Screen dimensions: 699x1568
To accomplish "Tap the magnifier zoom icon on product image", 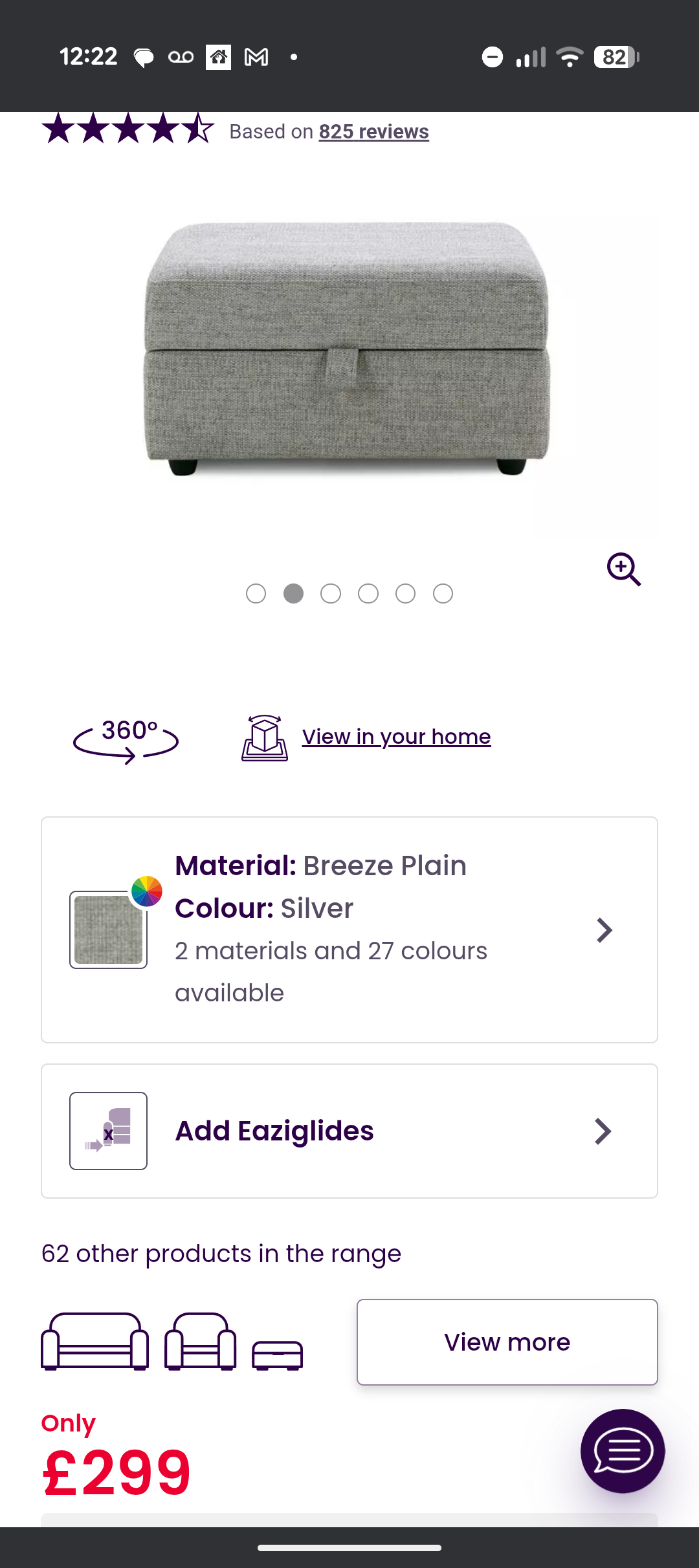I will point(623,569).
